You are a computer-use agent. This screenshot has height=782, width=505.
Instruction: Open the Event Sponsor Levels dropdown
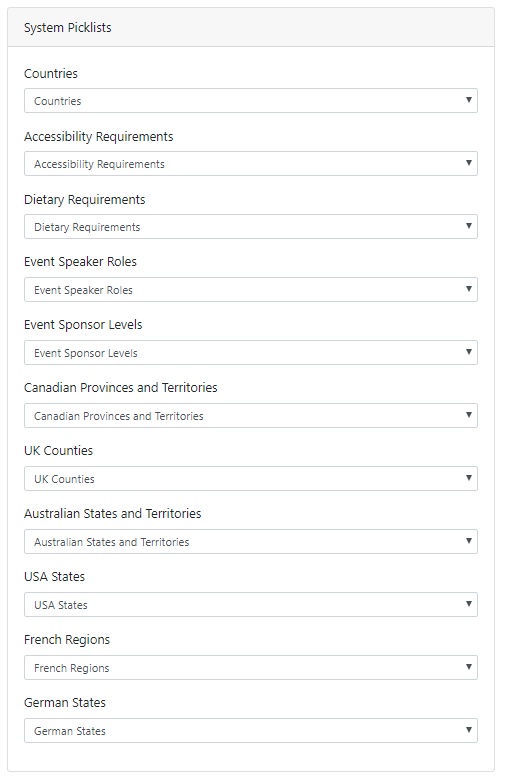[251, 353]
